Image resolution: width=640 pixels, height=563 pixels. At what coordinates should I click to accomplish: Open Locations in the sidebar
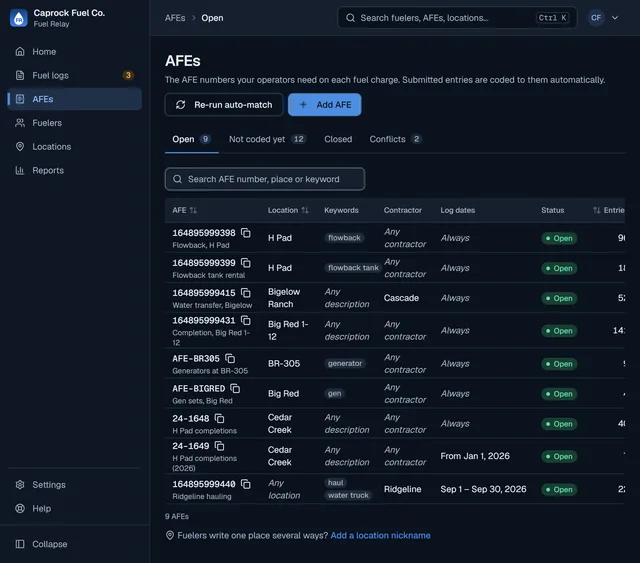pos(75,147)
